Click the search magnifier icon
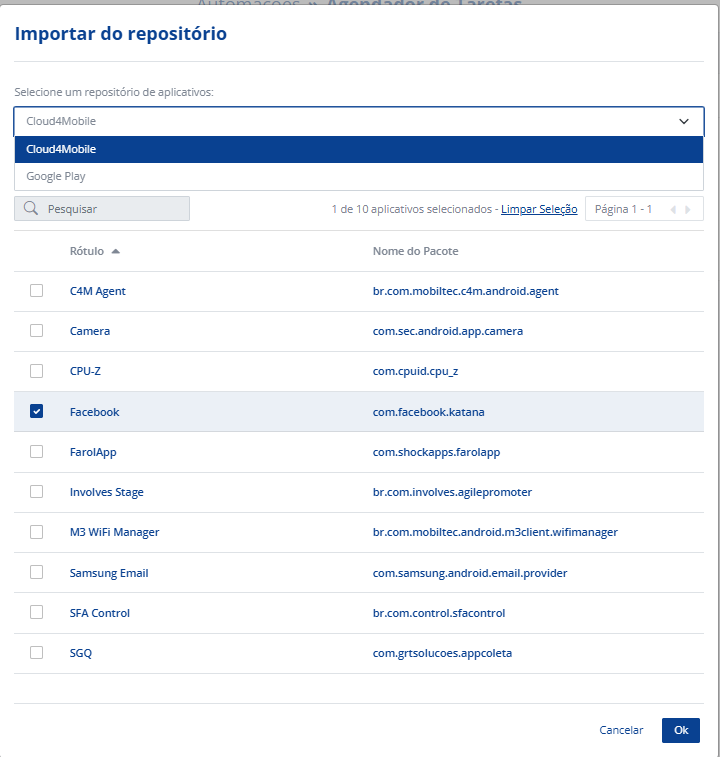Screen dimensions: 720x757 click(x=31, y=209)
